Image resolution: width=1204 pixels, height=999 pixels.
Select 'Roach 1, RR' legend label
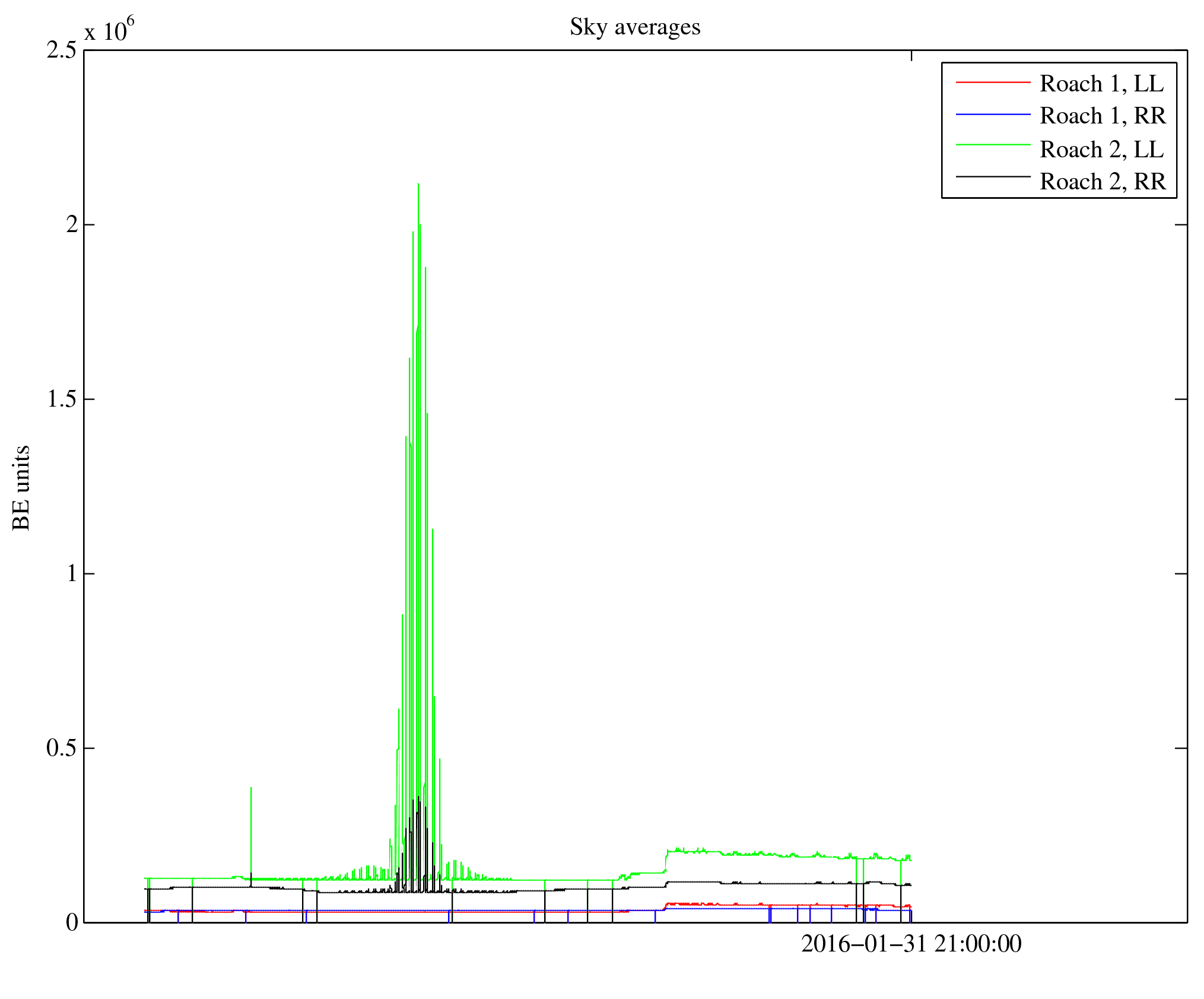coord(1103,116)
